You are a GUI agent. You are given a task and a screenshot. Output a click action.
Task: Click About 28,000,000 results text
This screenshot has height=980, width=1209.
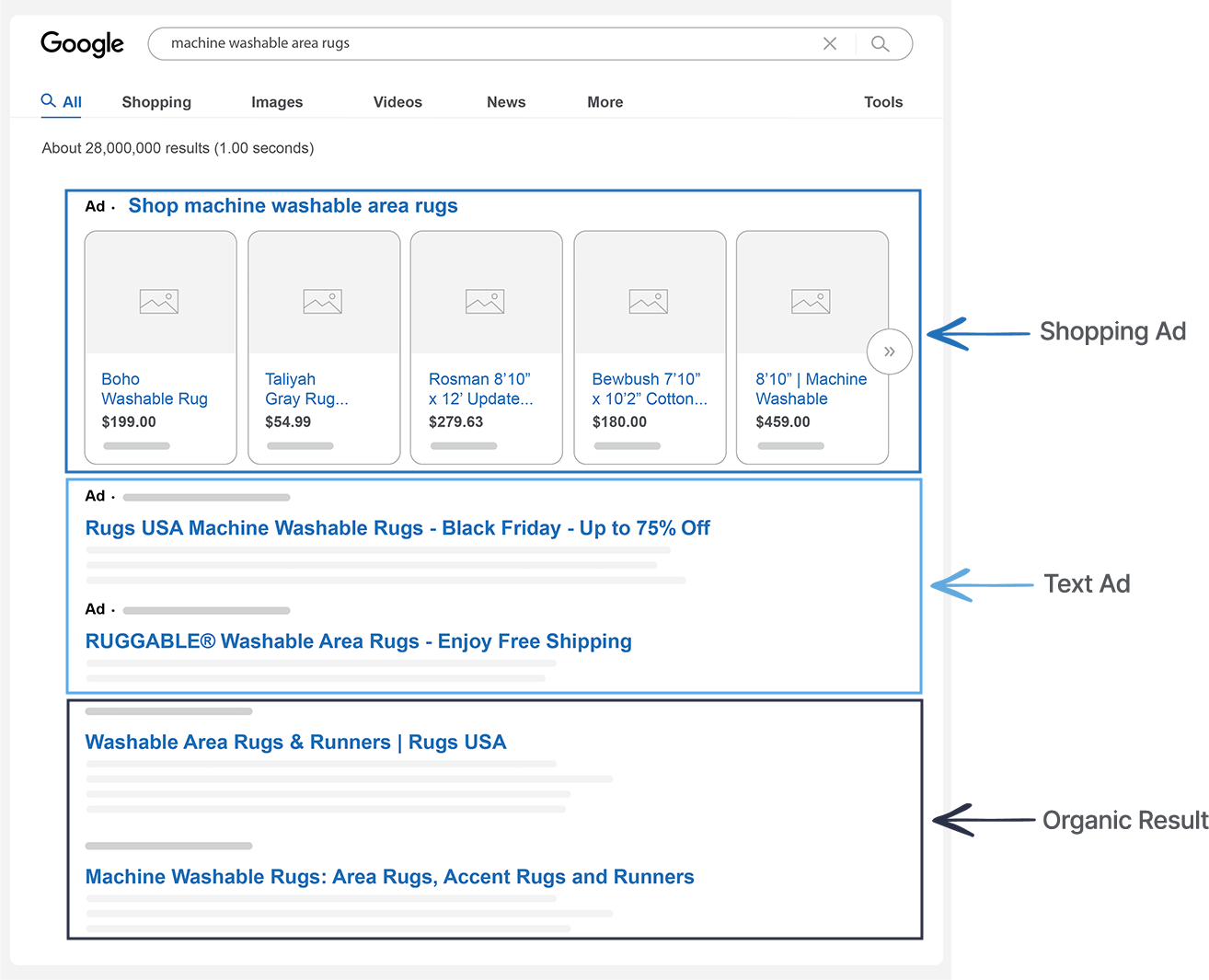(x=178, y=148)
